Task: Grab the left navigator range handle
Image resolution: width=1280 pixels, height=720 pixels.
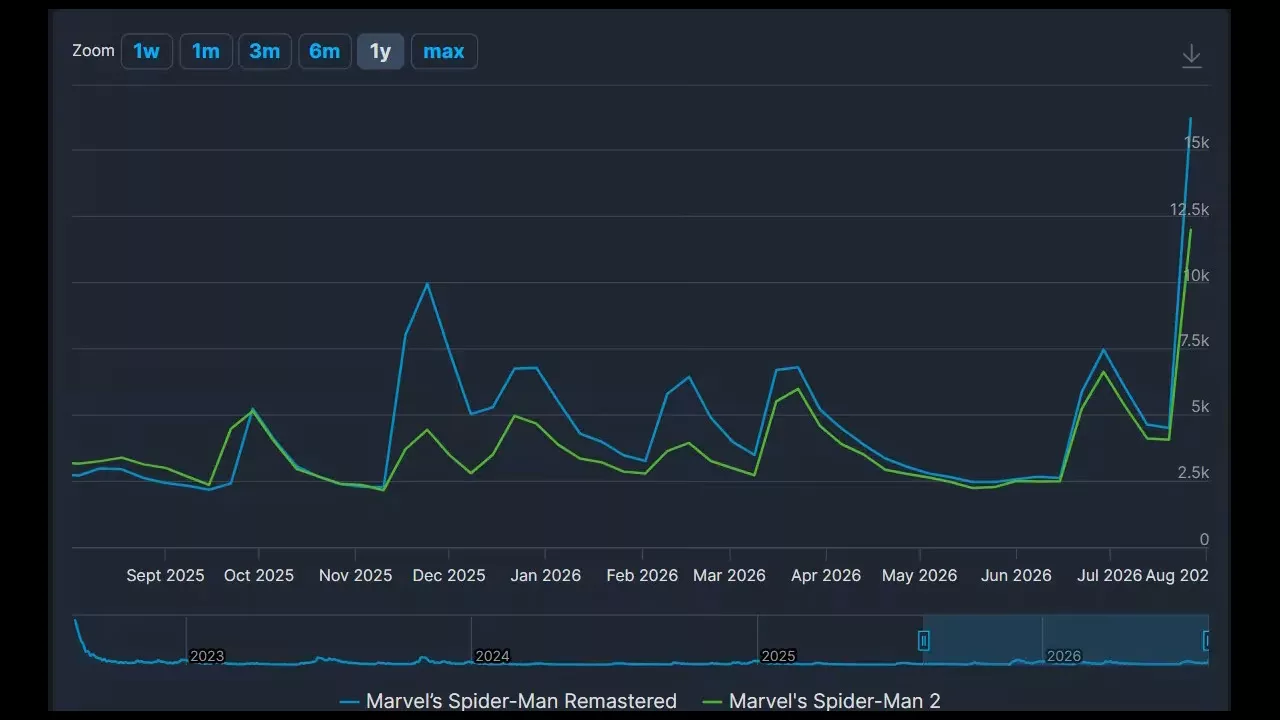Action: [x=924, y=640]
